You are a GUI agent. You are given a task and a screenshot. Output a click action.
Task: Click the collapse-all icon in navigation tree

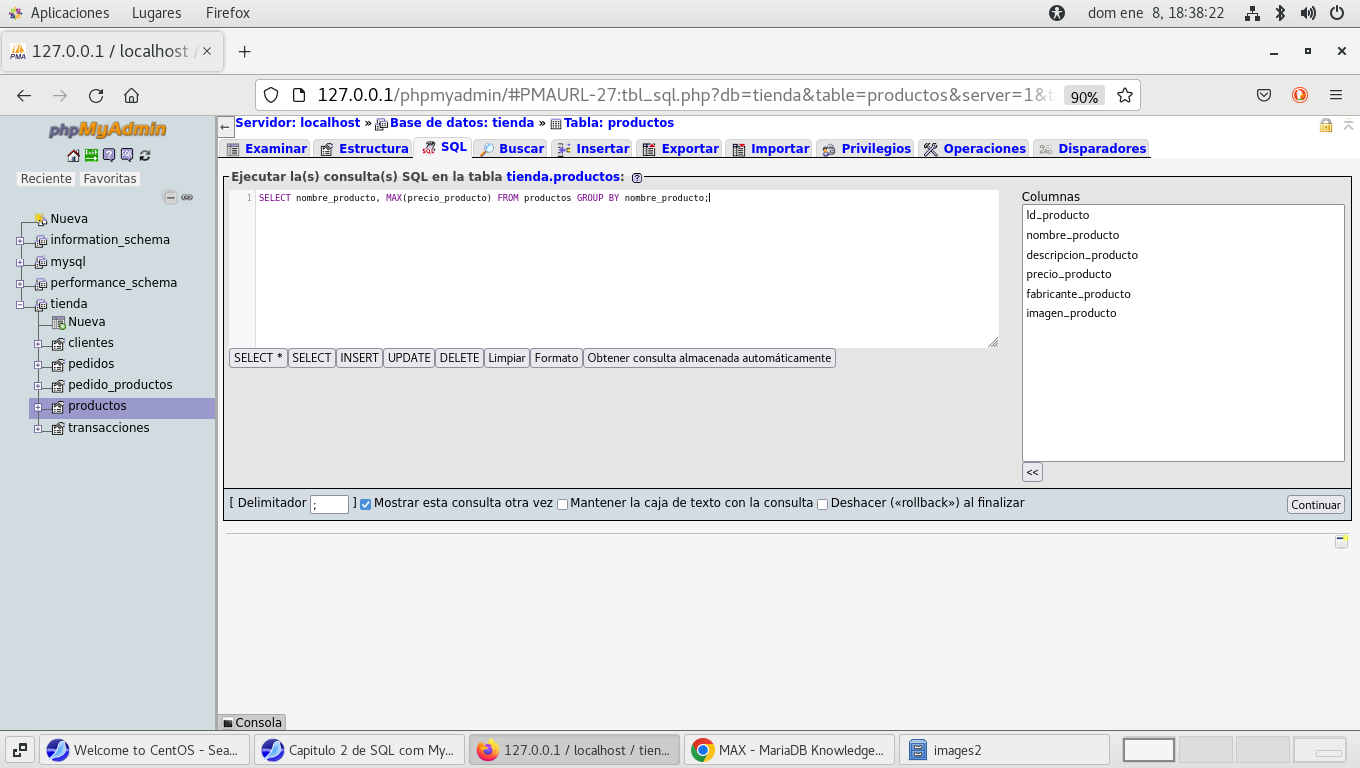point(170,197)
